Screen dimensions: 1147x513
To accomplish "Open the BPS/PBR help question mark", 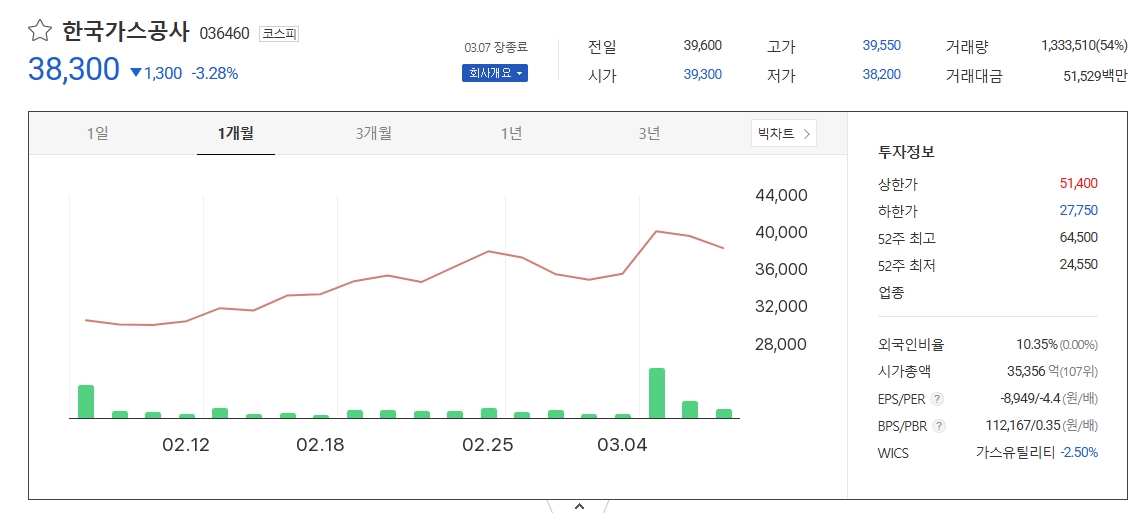I will [939, 426].
